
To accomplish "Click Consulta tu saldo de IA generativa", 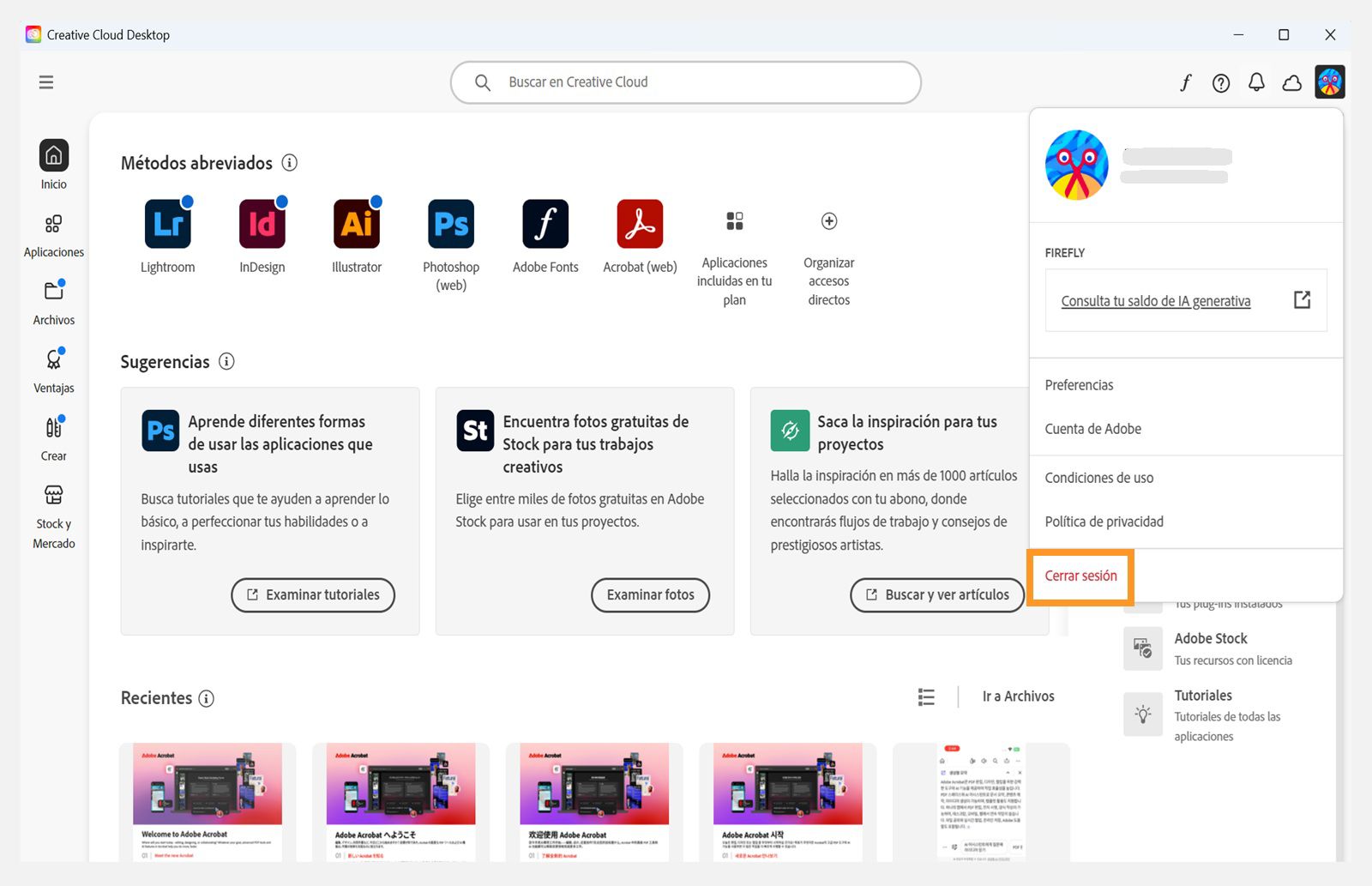I will pos(1156,301).
